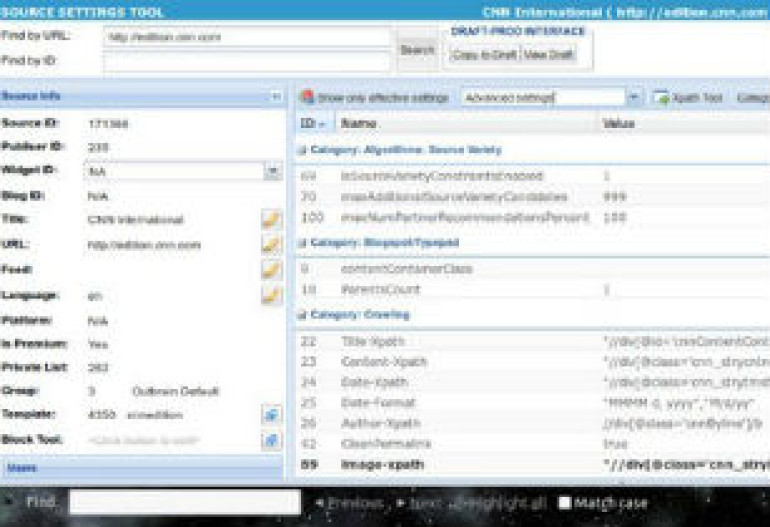Select the bold image-xpath row
770x527 pixels.
533,465
